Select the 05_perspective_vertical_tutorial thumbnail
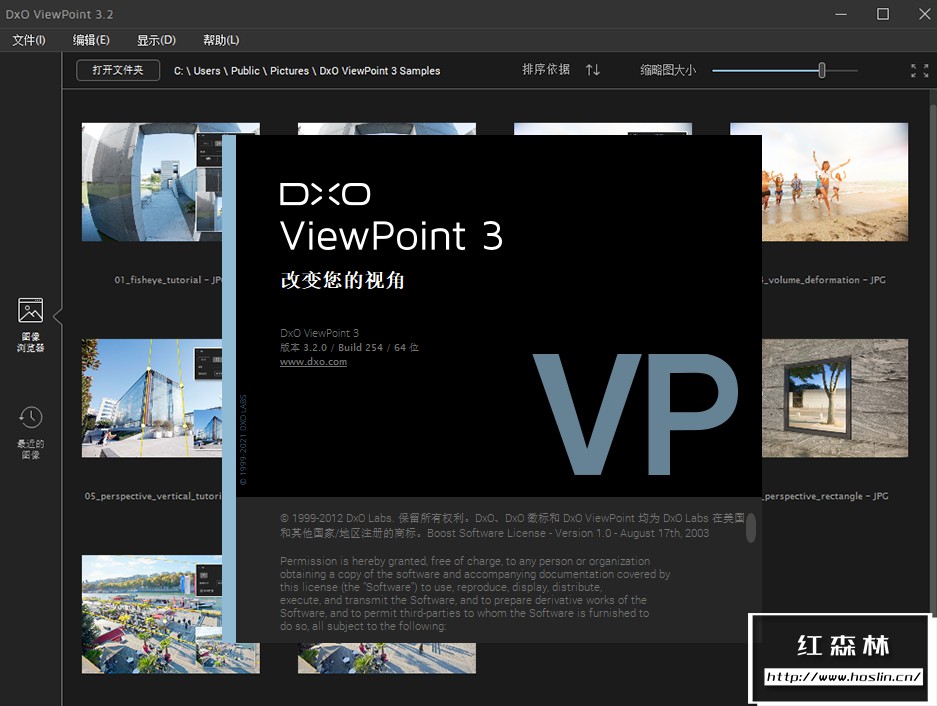This screenshot has width=937, height=706. (x=152, y=398)
